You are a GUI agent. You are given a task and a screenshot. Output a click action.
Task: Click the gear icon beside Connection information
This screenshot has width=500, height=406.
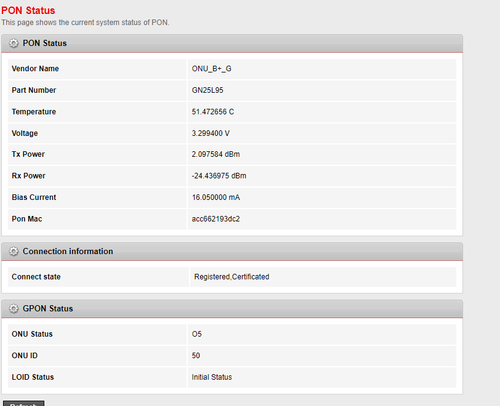point(14,251)
